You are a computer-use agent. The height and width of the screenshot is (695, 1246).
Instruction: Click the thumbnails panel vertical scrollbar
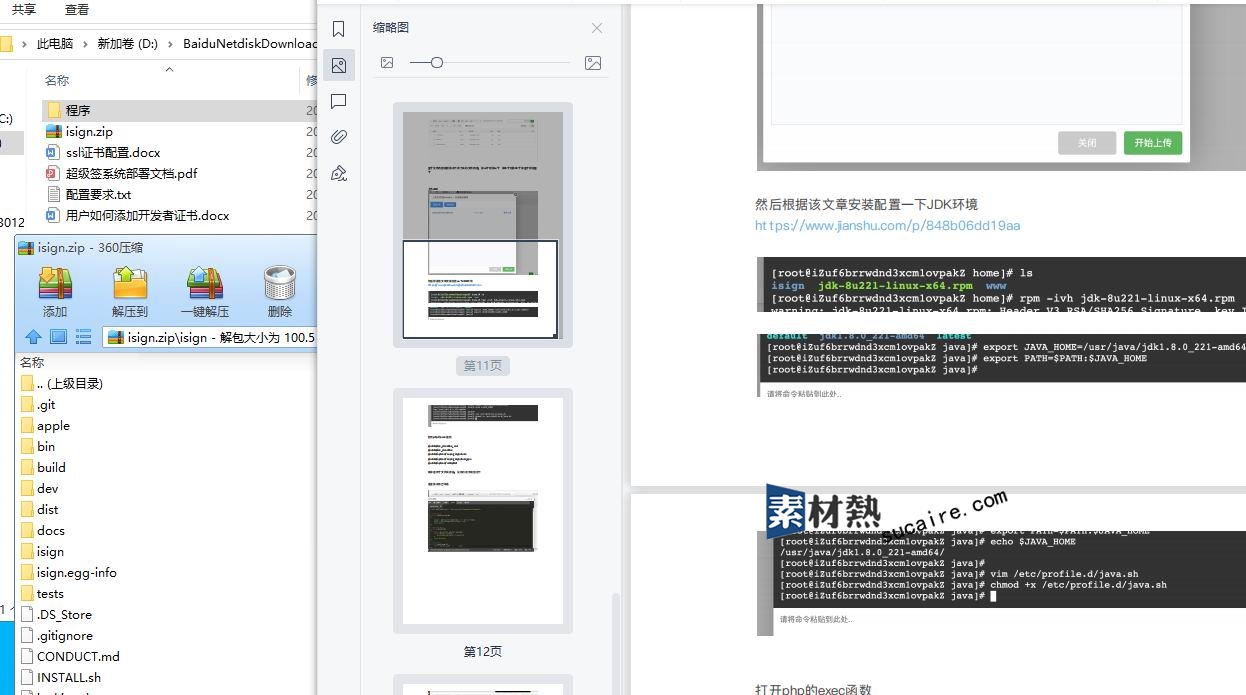point(616,644)
